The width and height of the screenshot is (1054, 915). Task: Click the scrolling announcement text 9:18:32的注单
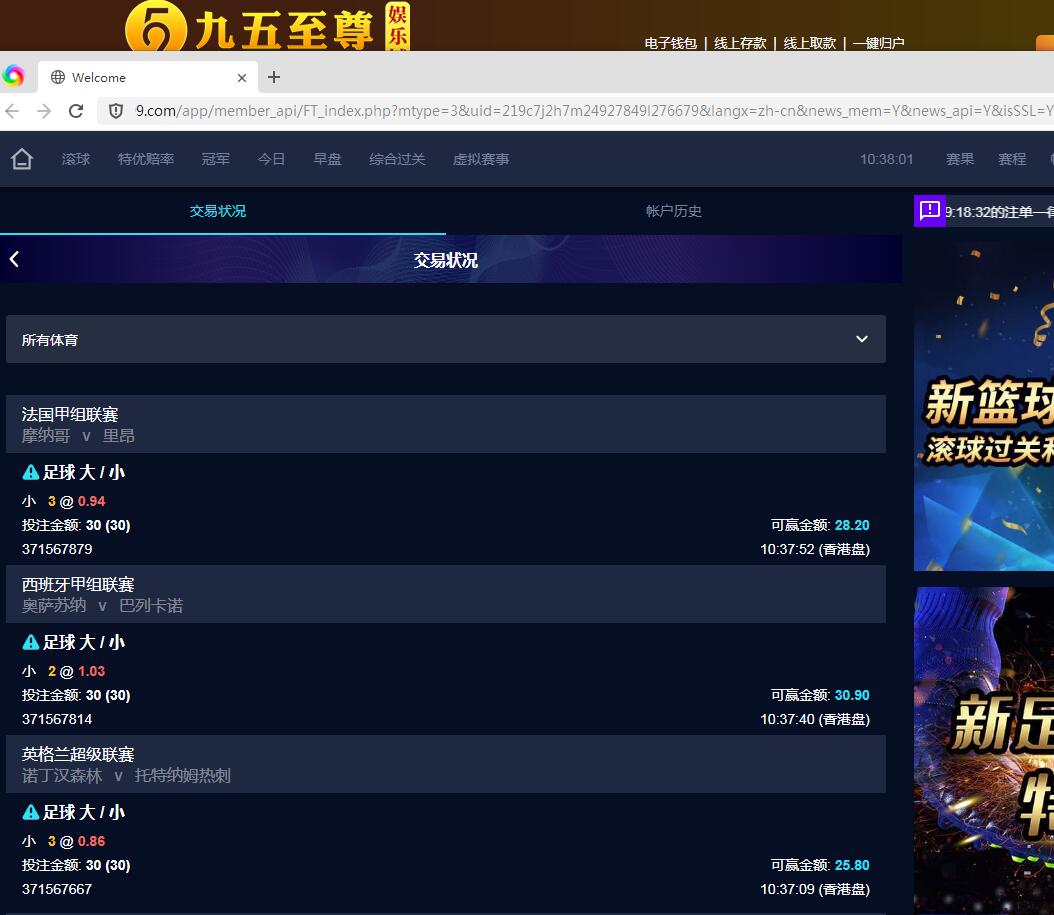tap(1000, 212)
